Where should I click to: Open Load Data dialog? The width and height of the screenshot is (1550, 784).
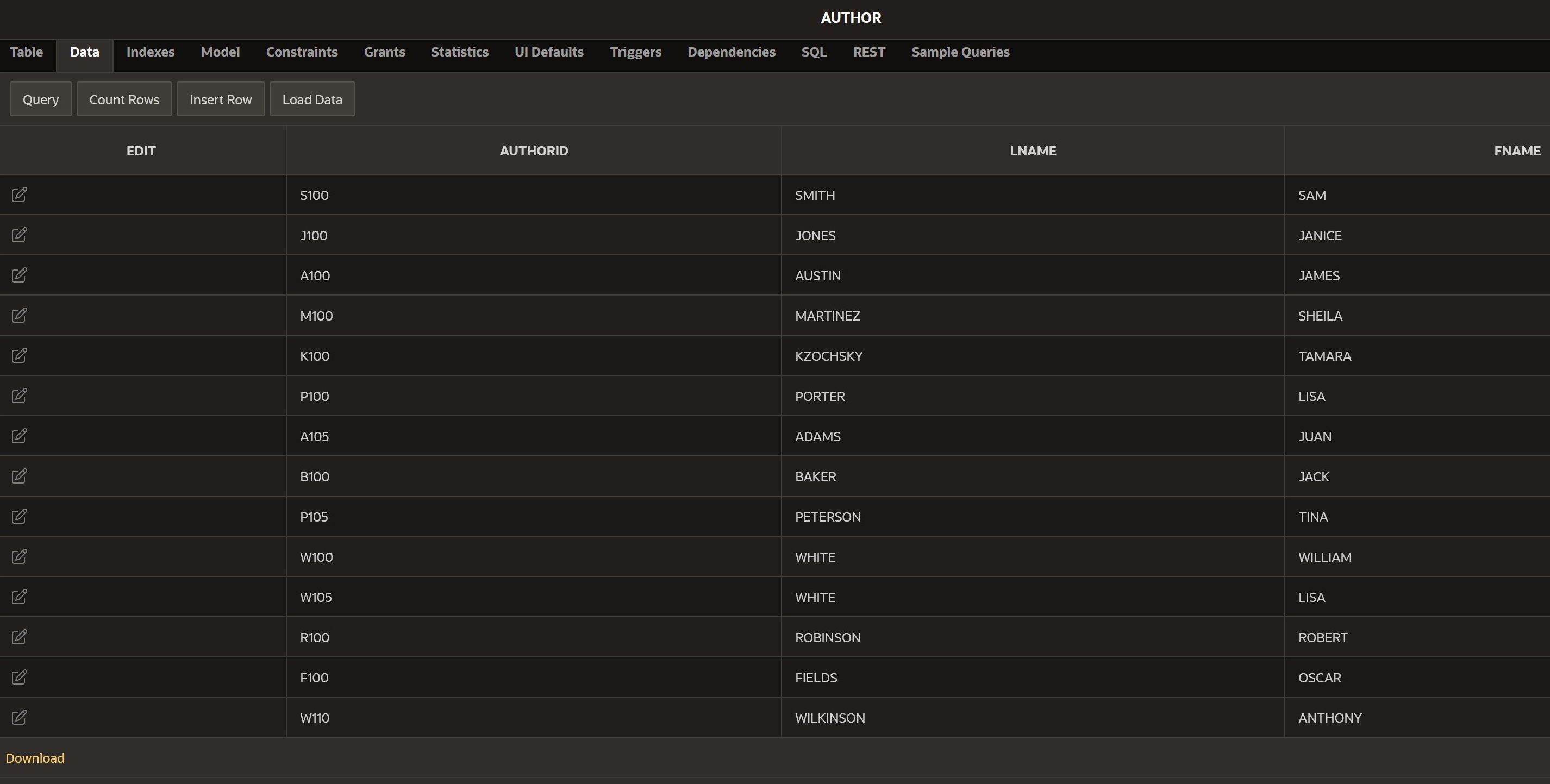tap(312, 99)
